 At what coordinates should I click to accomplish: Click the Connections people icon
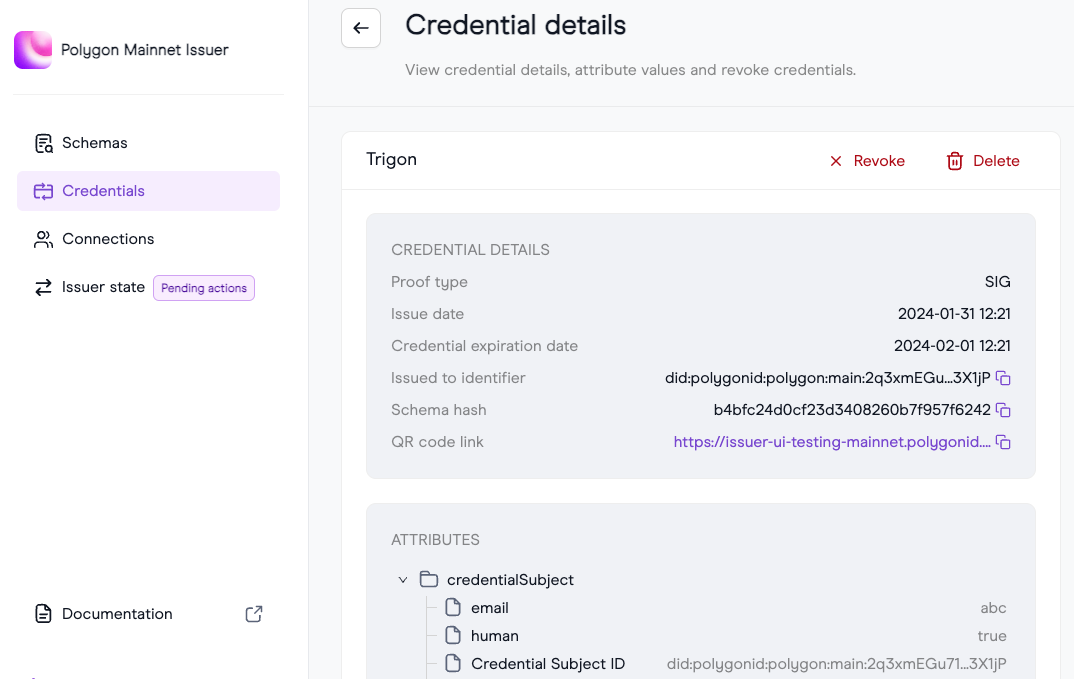tap(43, 239)
